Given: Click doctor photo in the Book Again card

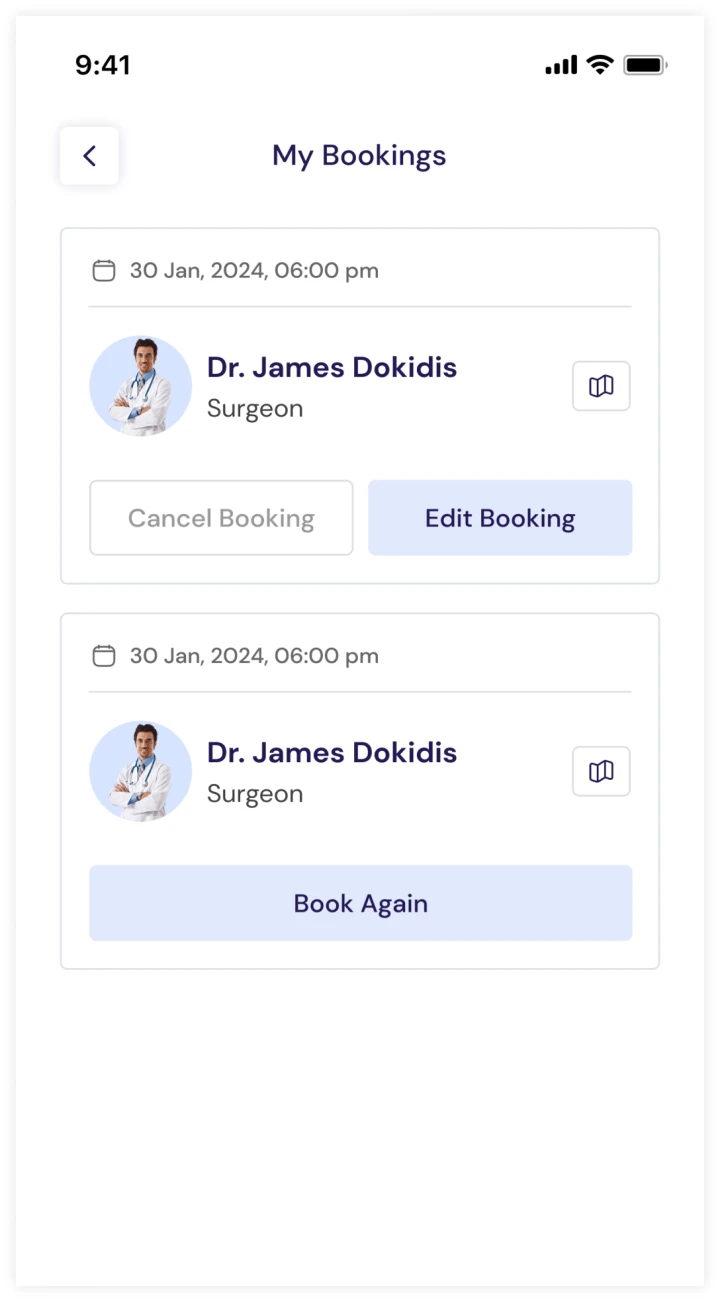Looking at the screenshot, I should [140, 771].
